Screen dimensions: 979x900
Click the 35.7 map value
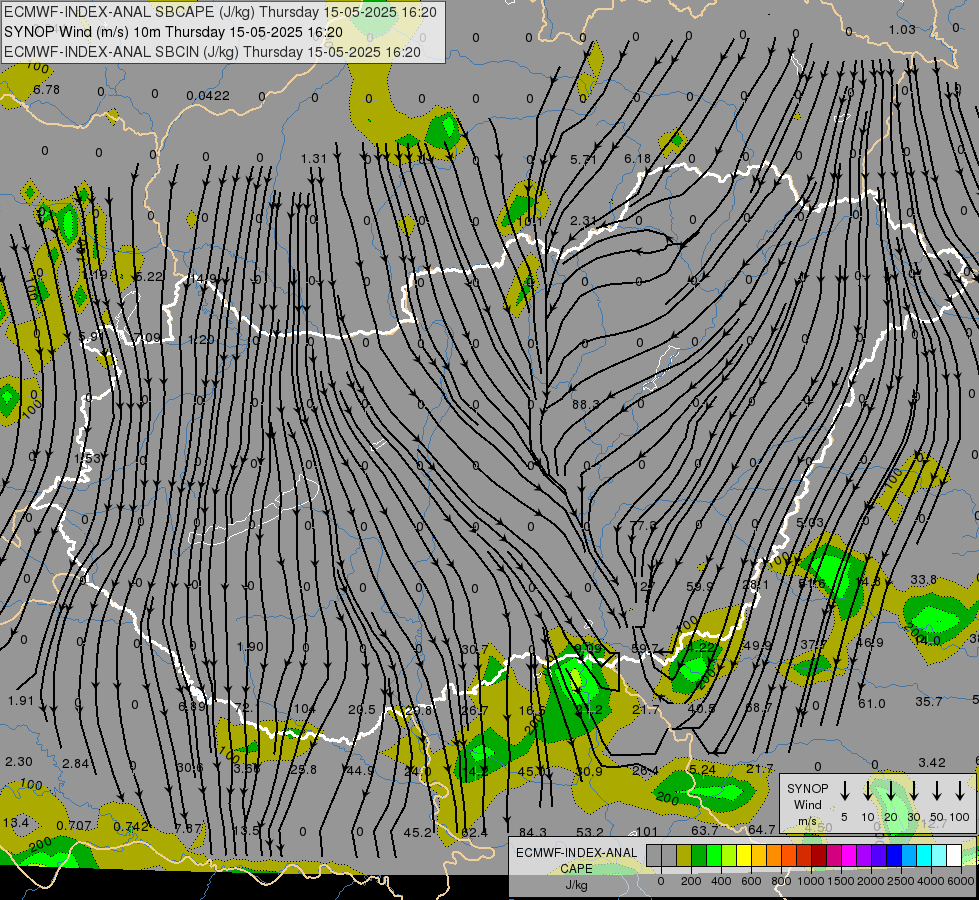pos(928,701)
